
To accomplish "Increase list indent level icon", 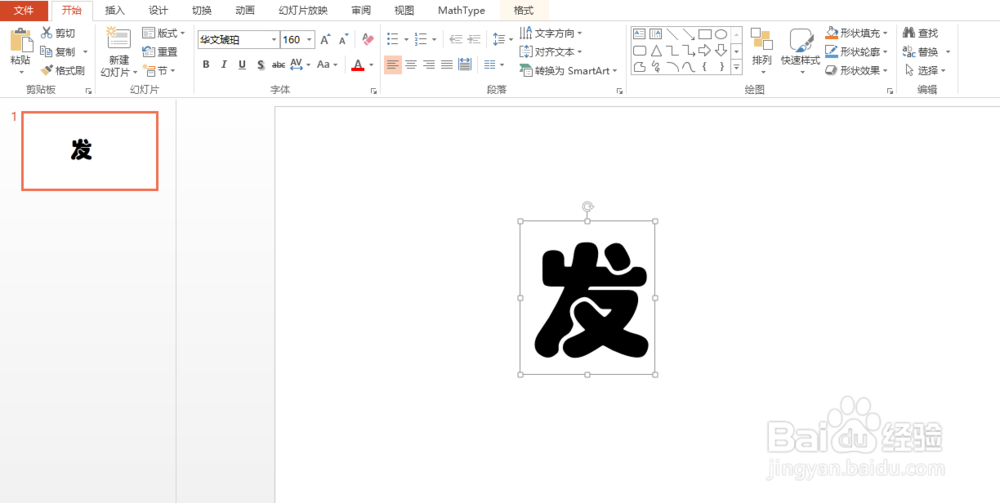I will pos(474,40).
